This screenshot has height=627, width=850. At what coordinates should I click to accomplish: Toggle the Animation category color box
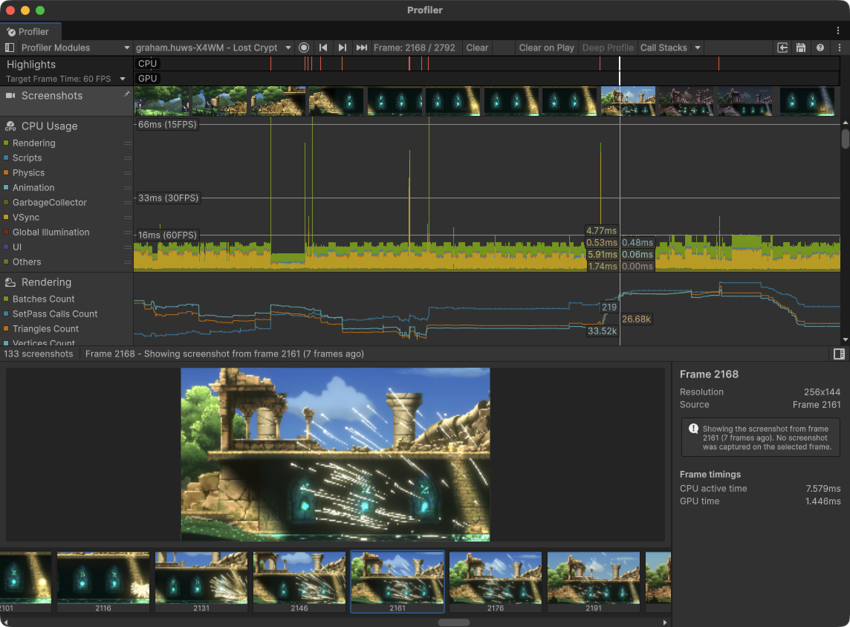(x=6, y=188)
